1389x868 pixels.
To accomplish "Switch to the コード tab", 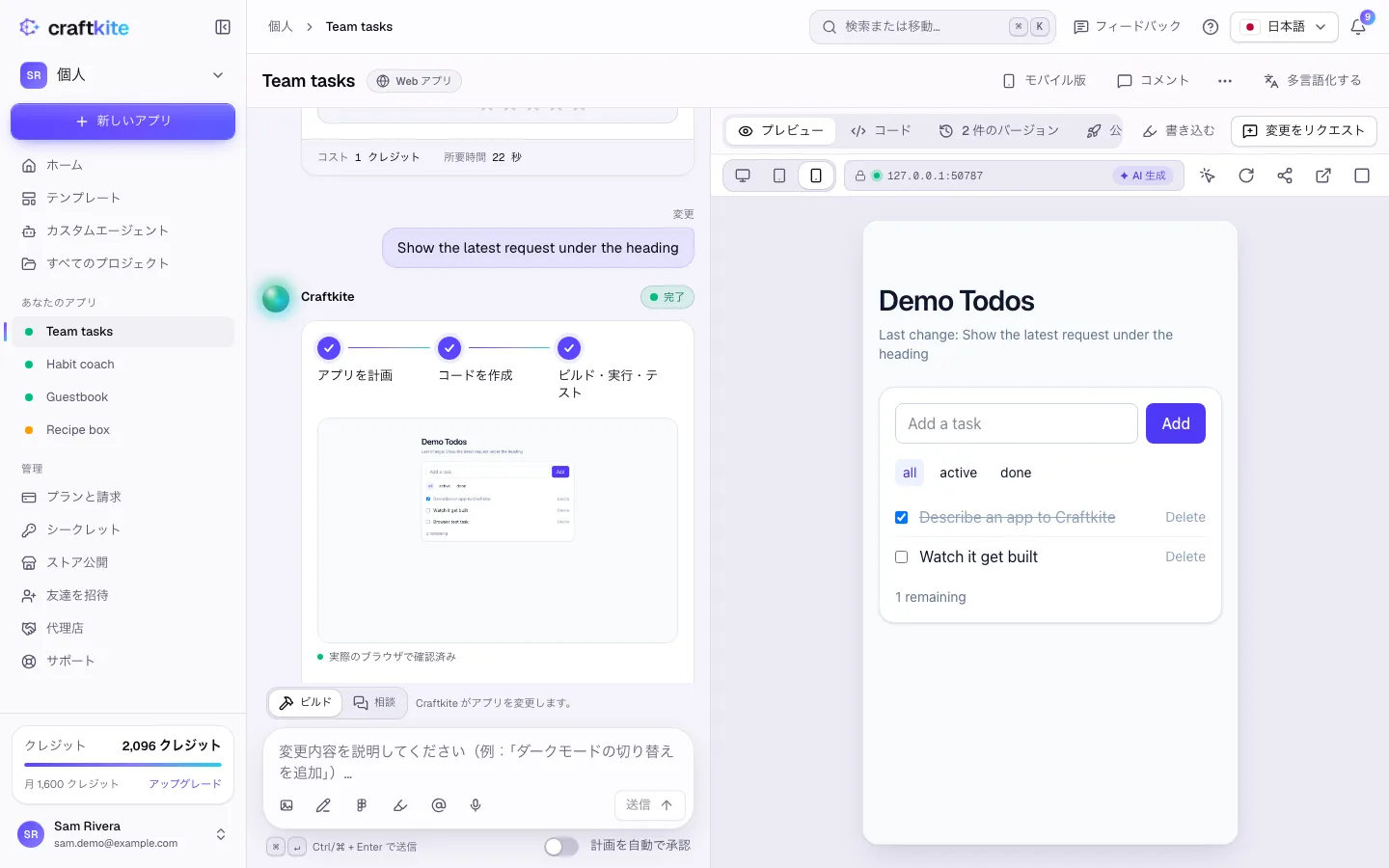I will [x=881, y=131].
